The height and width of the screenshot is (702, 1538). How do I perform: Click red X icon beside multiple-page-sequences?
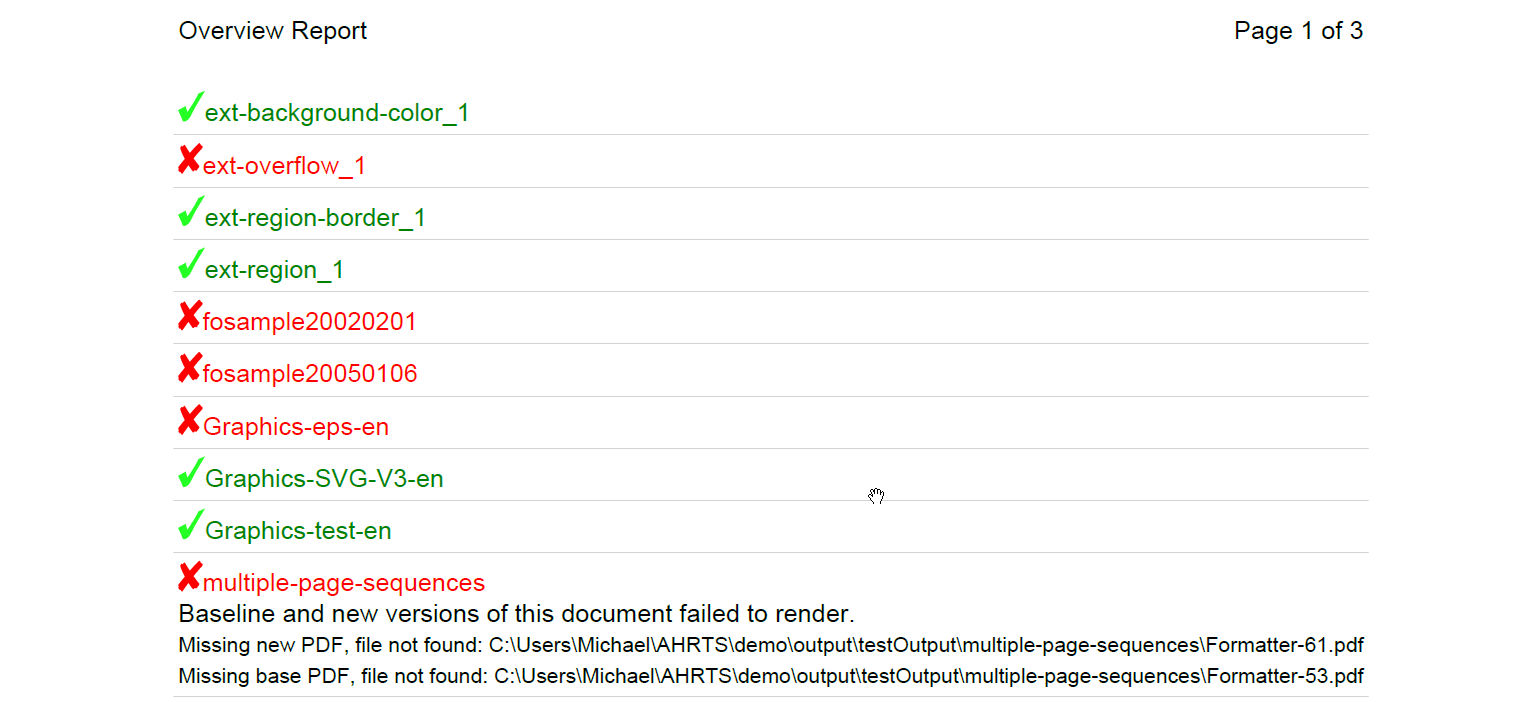point(189,578)
